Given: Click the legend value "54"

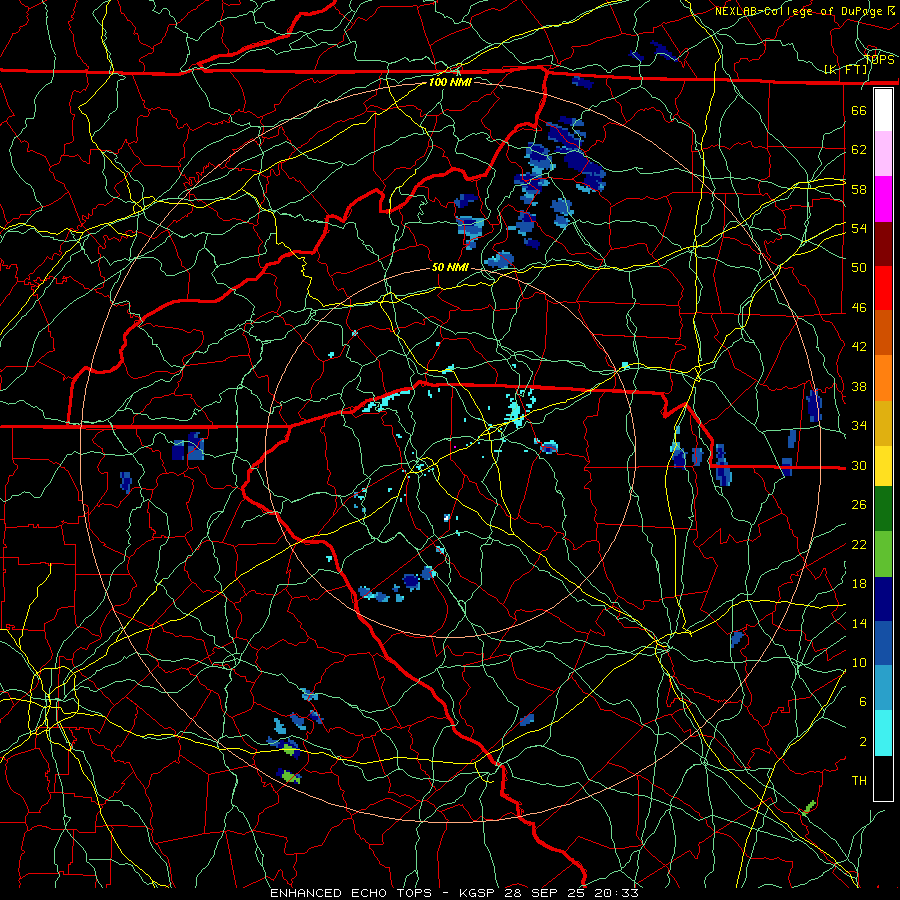Looking at the screenshot, I should pos(859,228).
